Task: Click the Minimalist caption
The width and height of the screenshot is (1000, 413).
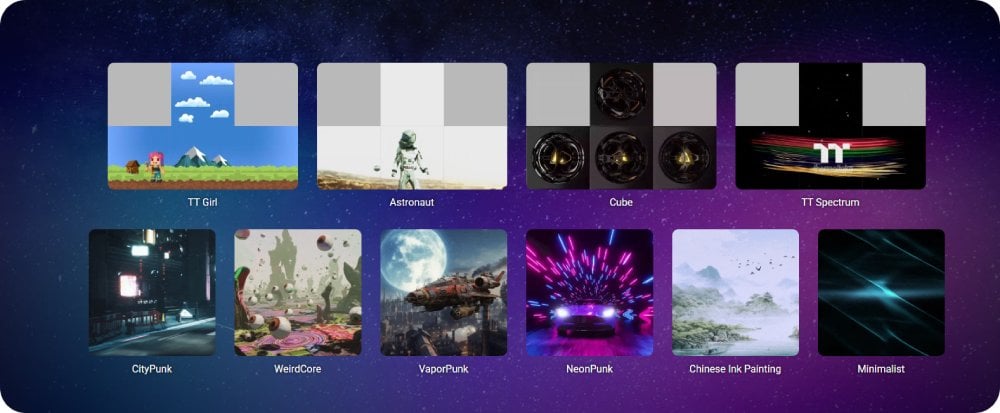Action: coord(881,369)
